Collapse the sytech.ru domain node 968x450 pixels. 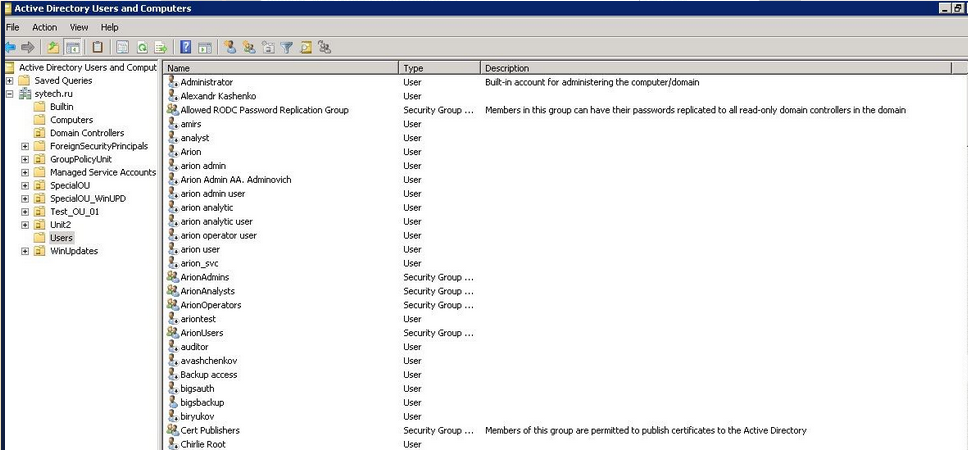tap(10, 94)
